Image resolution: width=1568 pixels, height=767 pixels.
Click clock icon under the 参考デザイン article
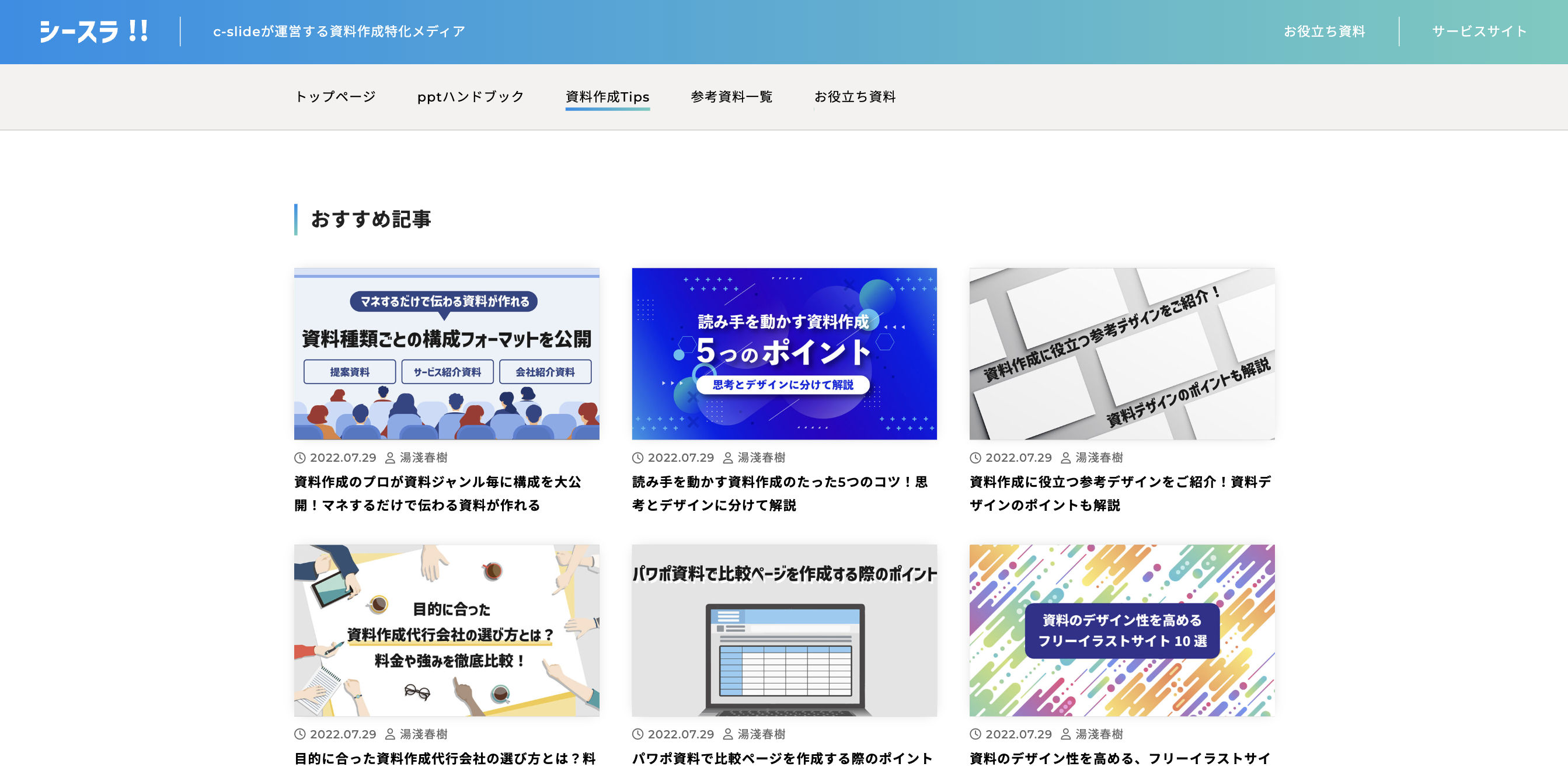click(975, 458)
